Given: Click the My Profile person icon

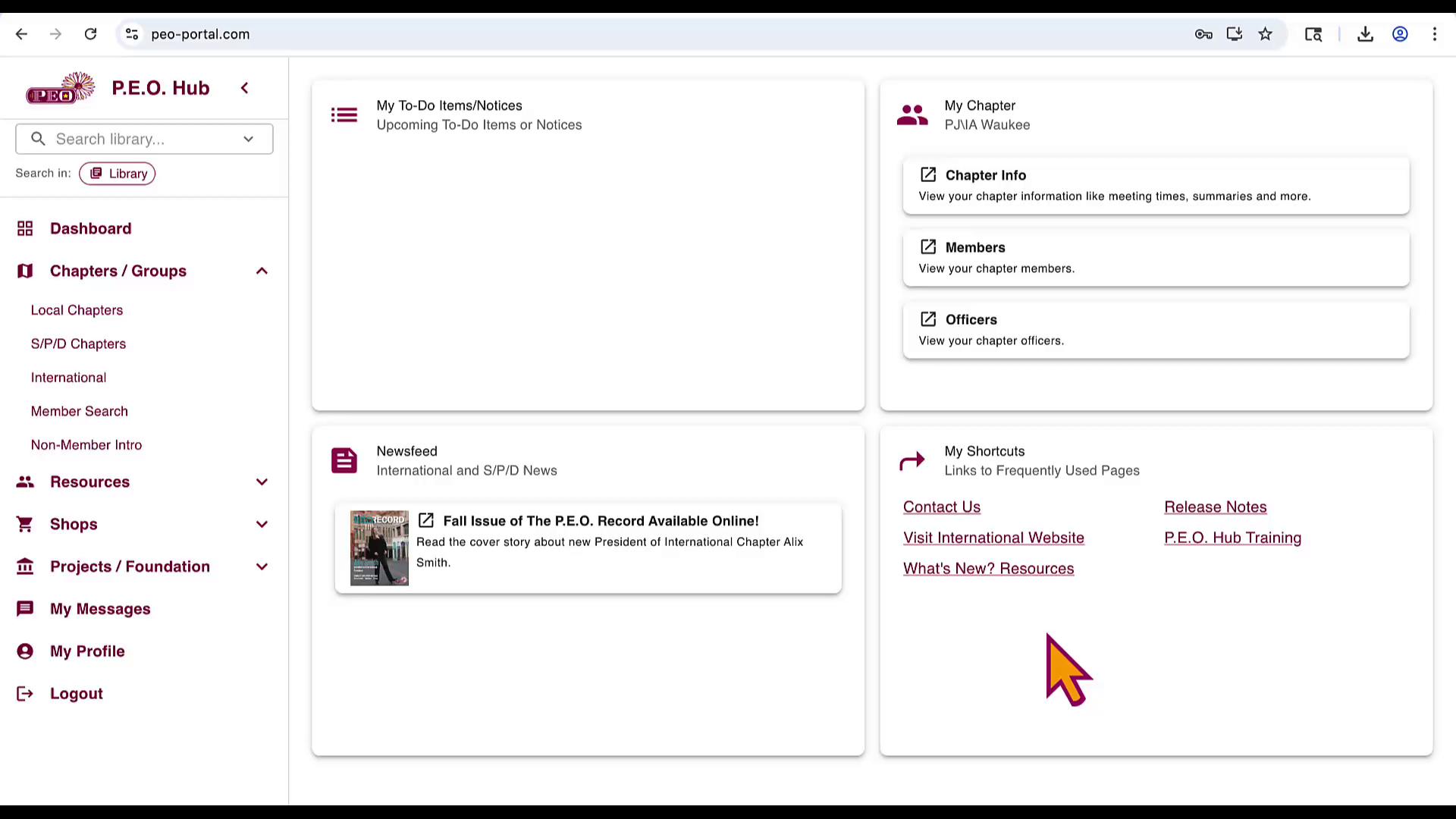Looking at the screenshot, I should [x=25, y=651].
